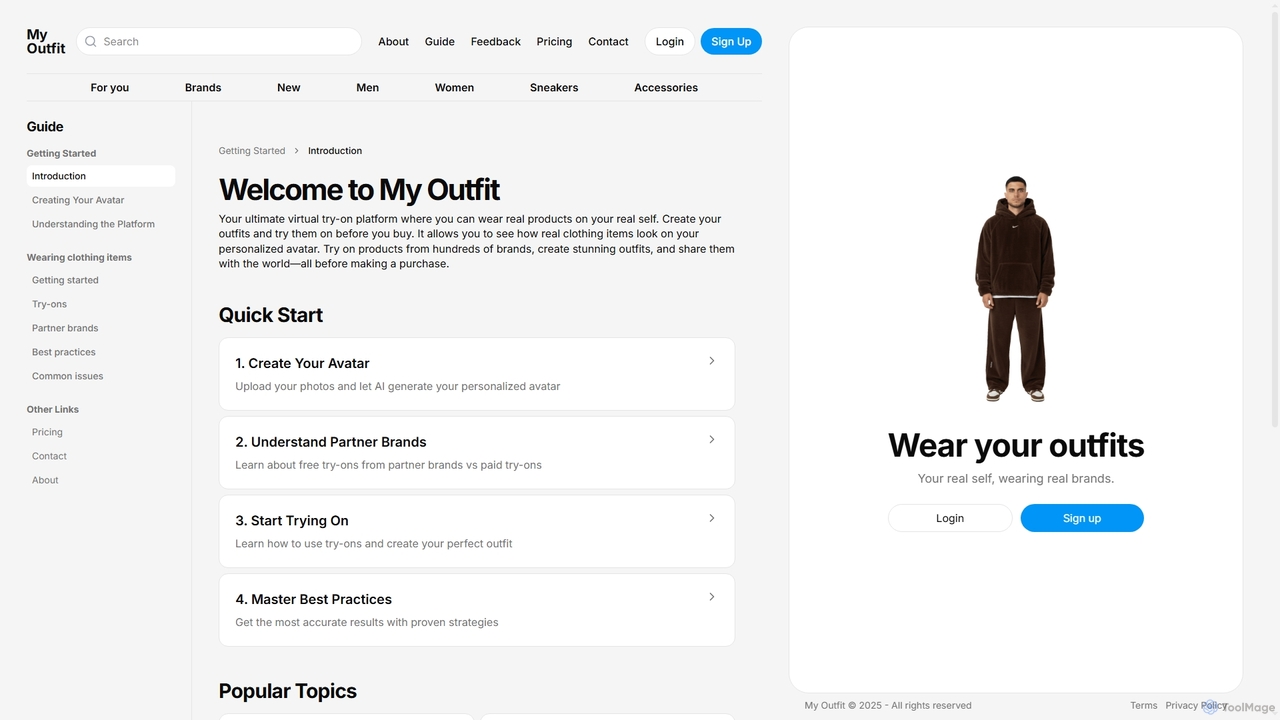Click the header Sign Up button
Screen dimensions: 1280x720
(731, 41)
